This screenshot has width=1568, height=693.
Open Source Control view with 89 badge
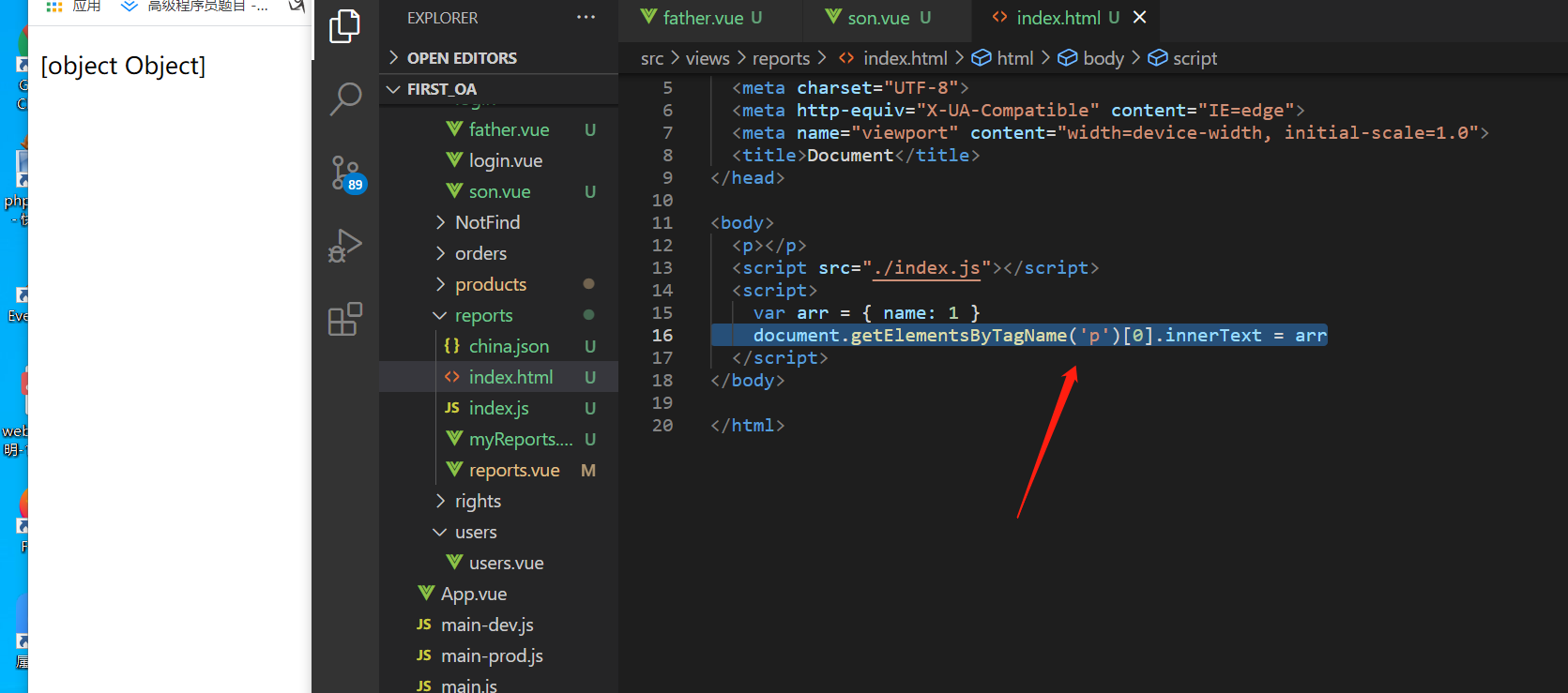[346, 173]
